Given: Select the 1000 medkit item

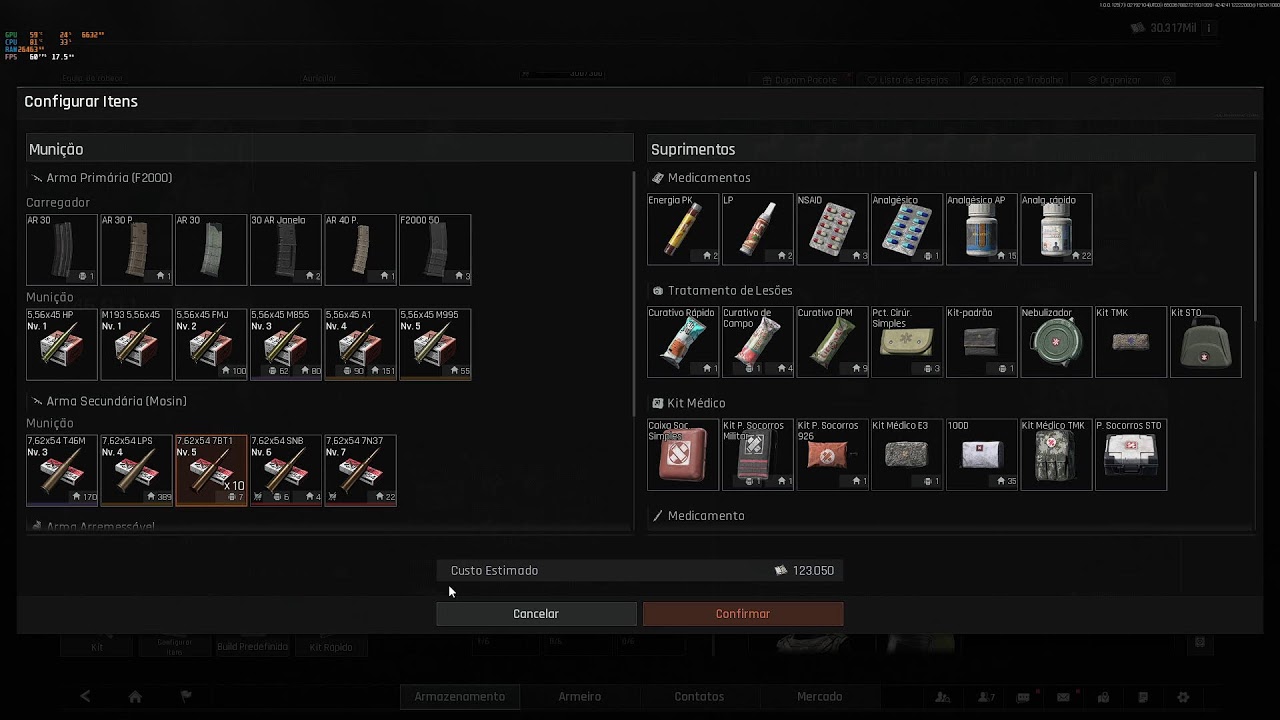Looking at the screenshot, I should point(982,455).
